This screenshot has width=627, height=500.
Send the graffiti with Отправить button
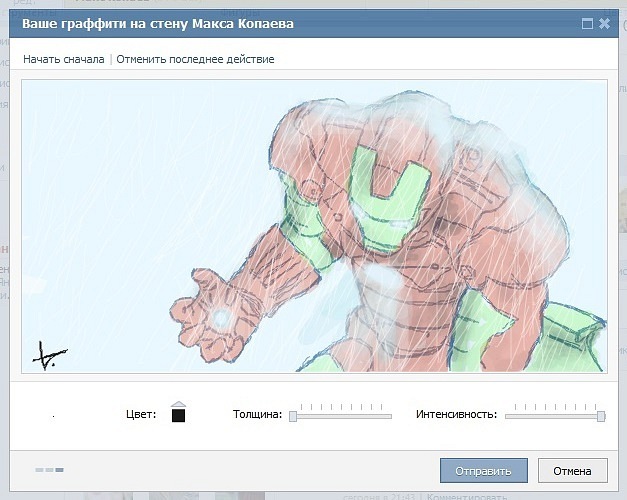pyautogui.click(x=484, y=471)
